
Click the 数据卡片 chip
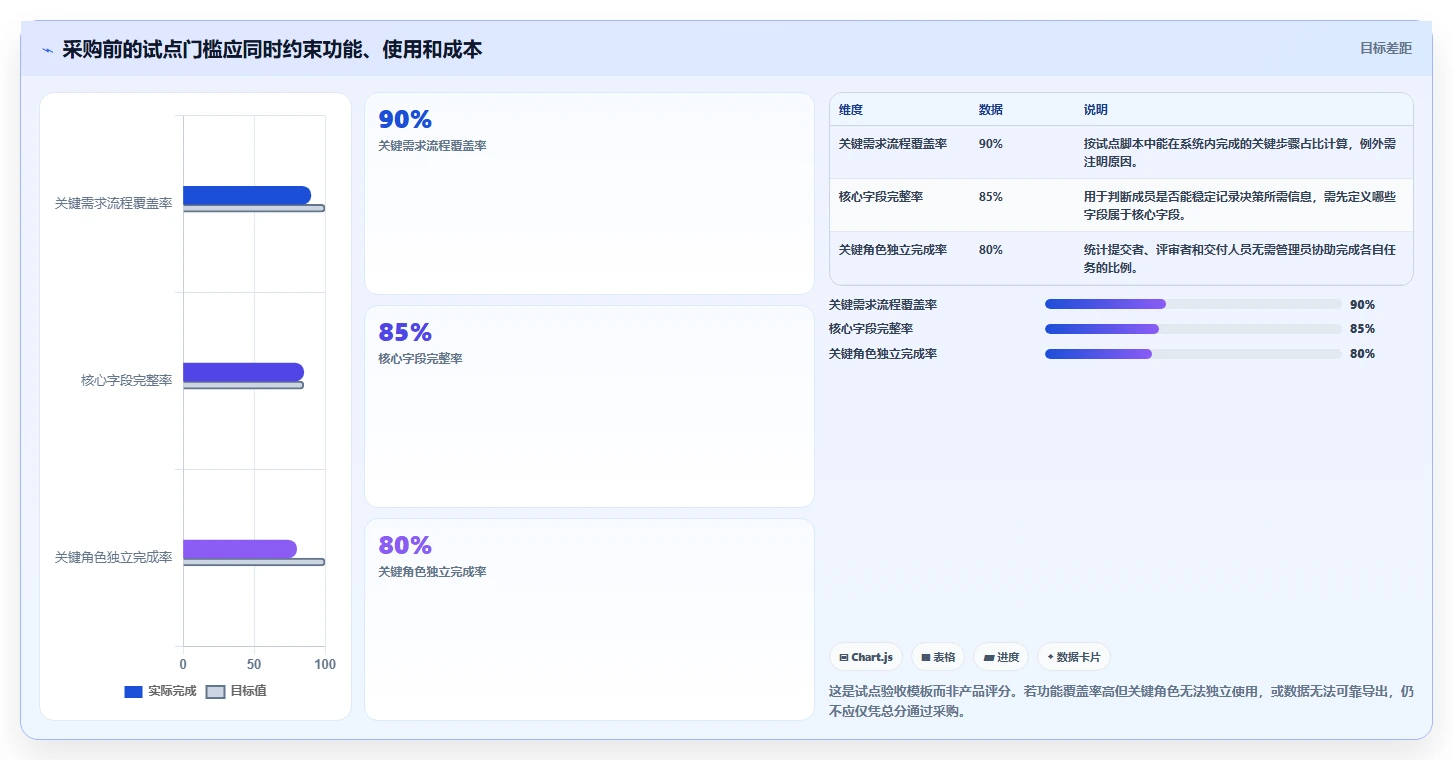click(x=1074, y=657)
